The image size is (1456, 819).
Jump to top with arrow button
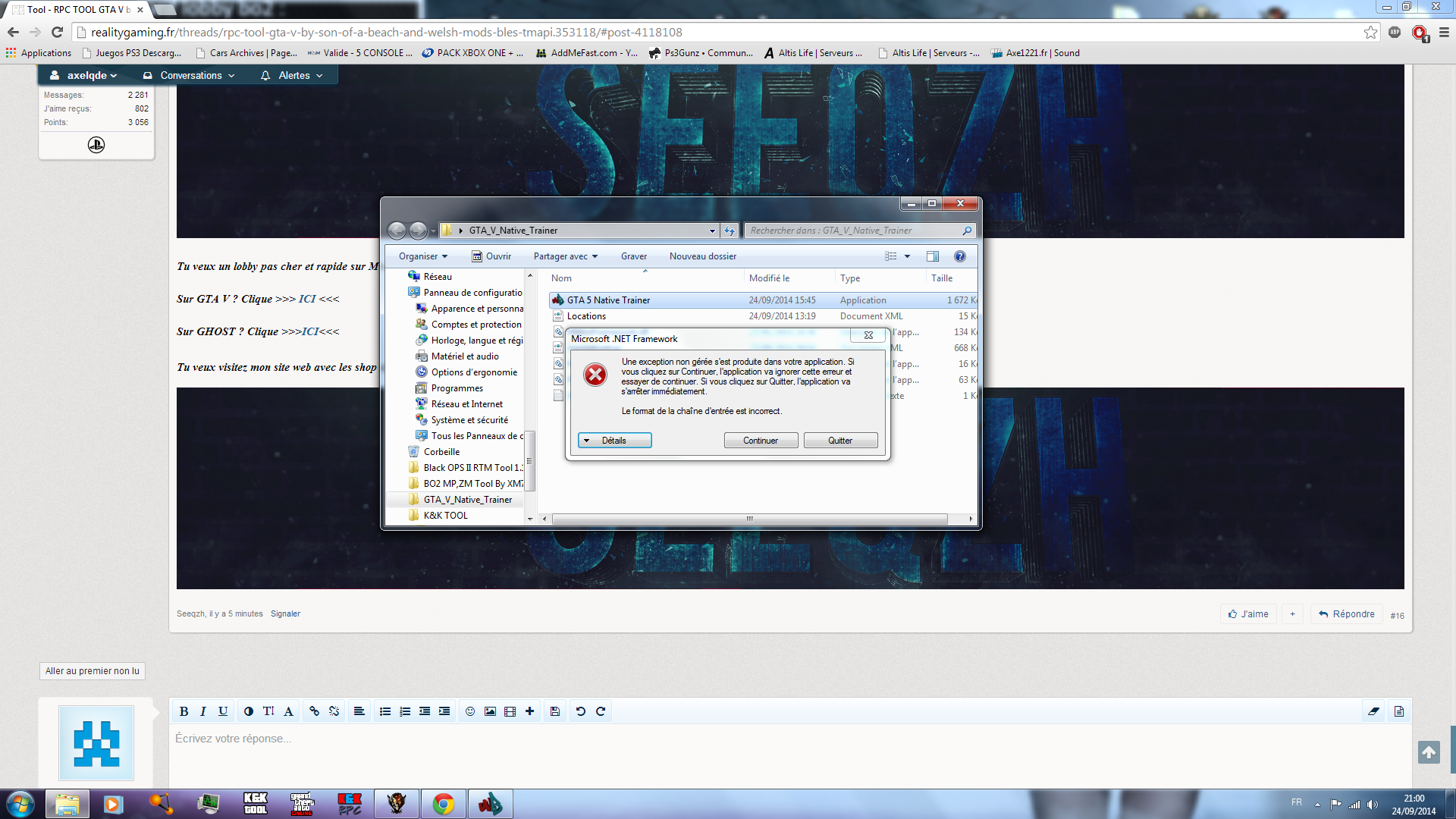tap(1429, 752)
